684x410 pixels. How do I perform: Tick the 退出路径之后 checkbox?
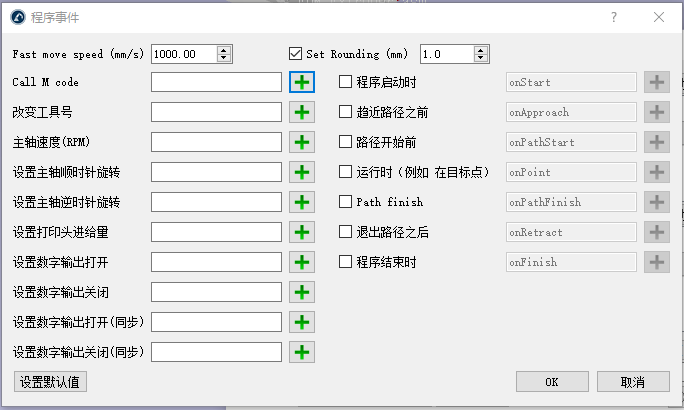(345, 232)
